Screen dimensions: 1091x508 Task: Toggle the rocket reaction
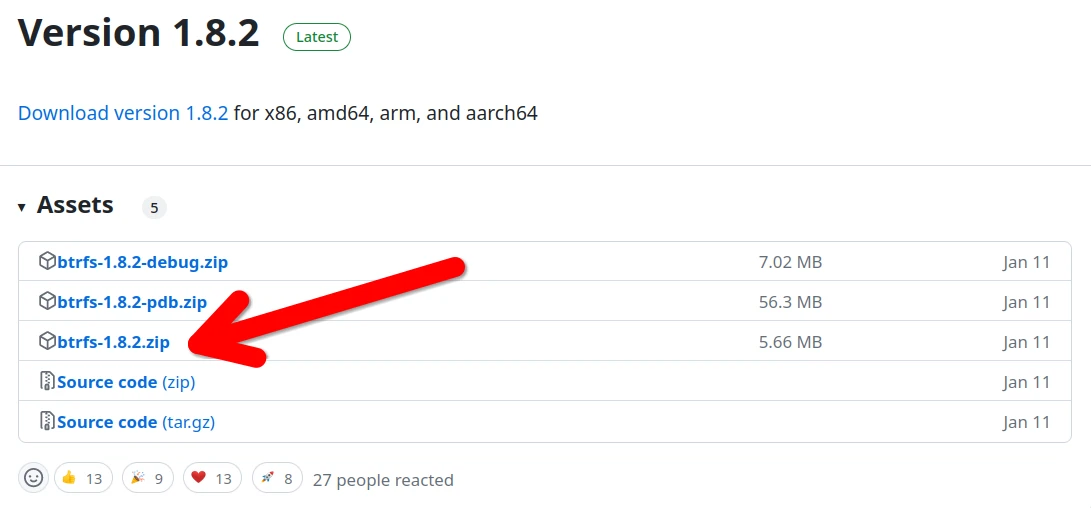pyautogui.click(x=278, y=479)
